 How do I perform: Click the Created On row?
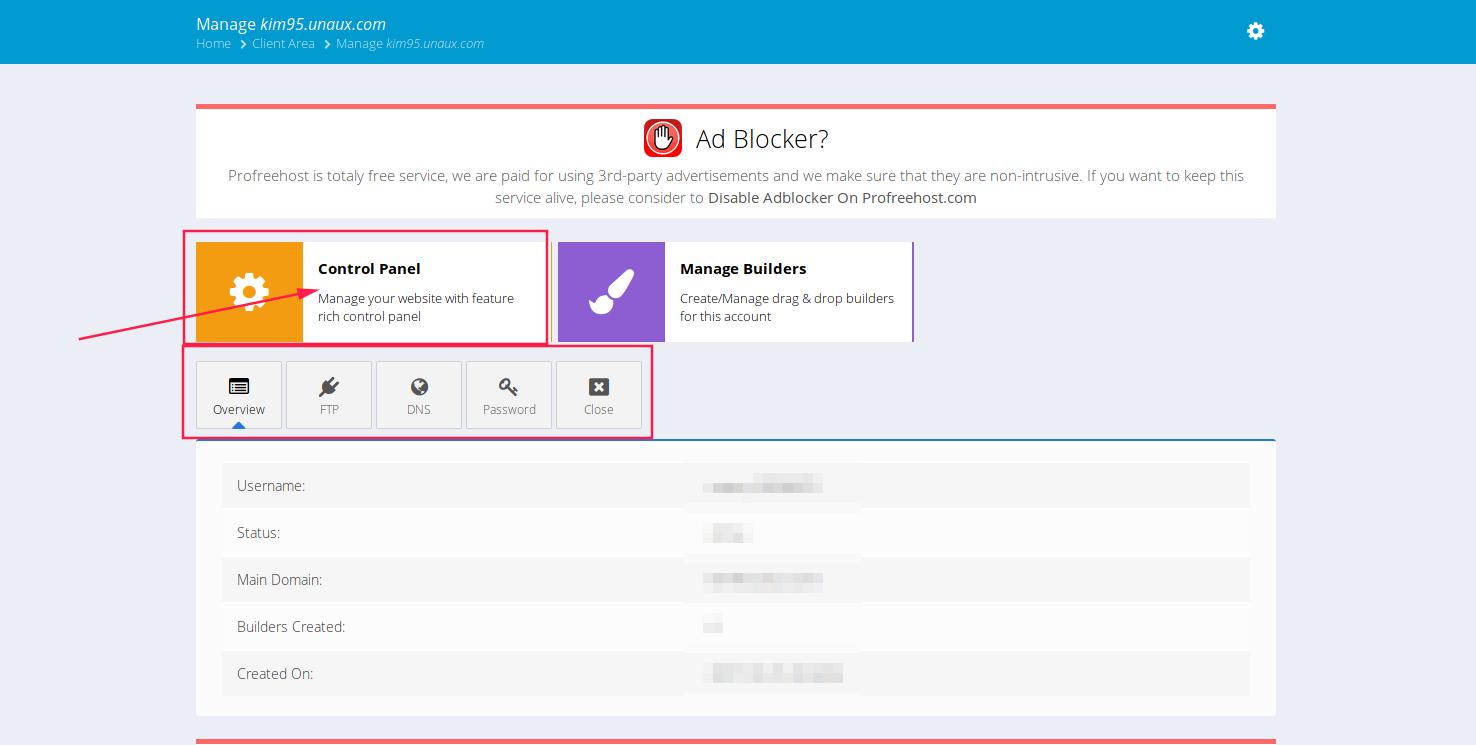pyautogui.click(x=735, y=674)
